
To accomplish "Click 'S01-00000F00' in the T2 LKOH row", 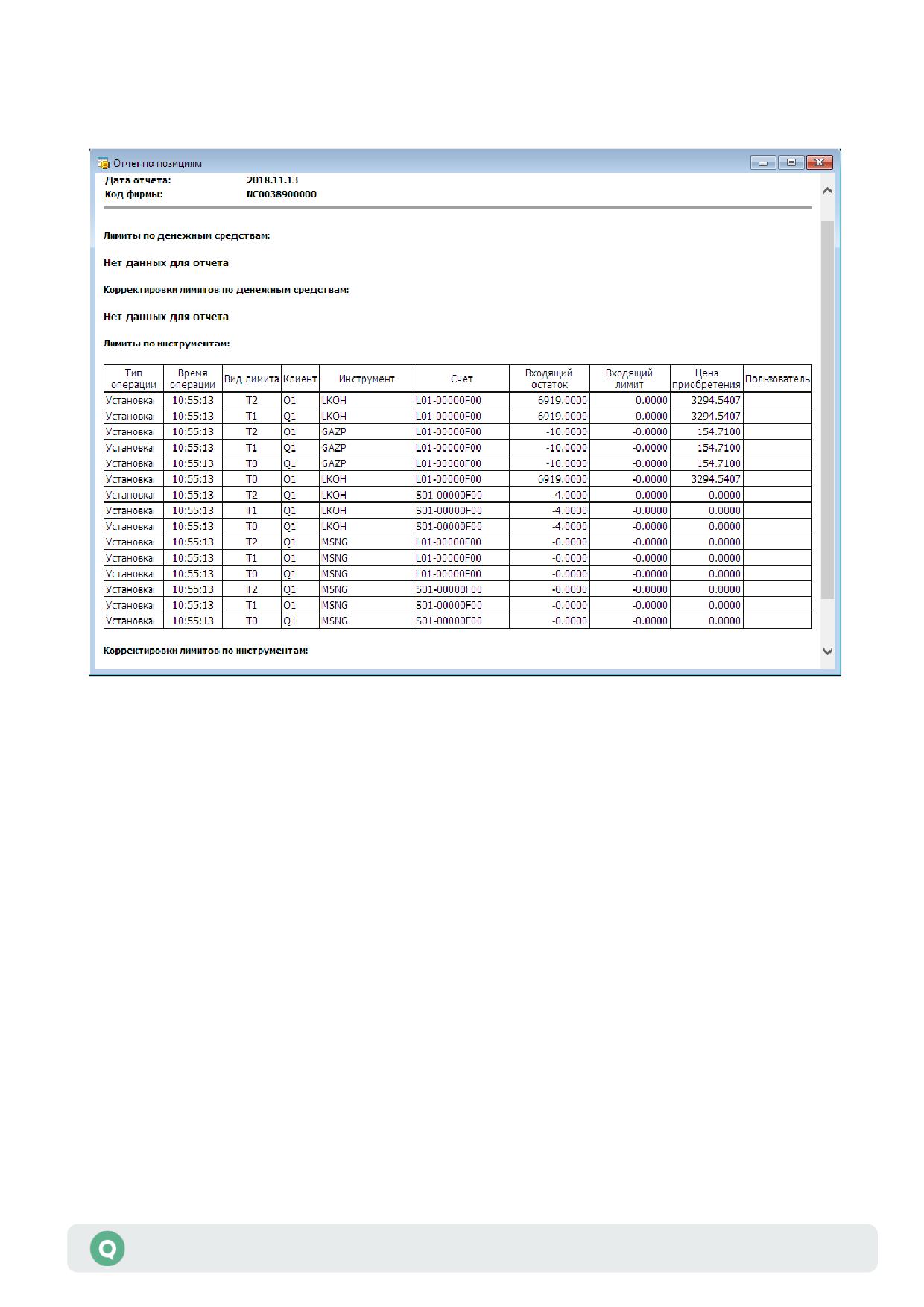I will 449,495.
